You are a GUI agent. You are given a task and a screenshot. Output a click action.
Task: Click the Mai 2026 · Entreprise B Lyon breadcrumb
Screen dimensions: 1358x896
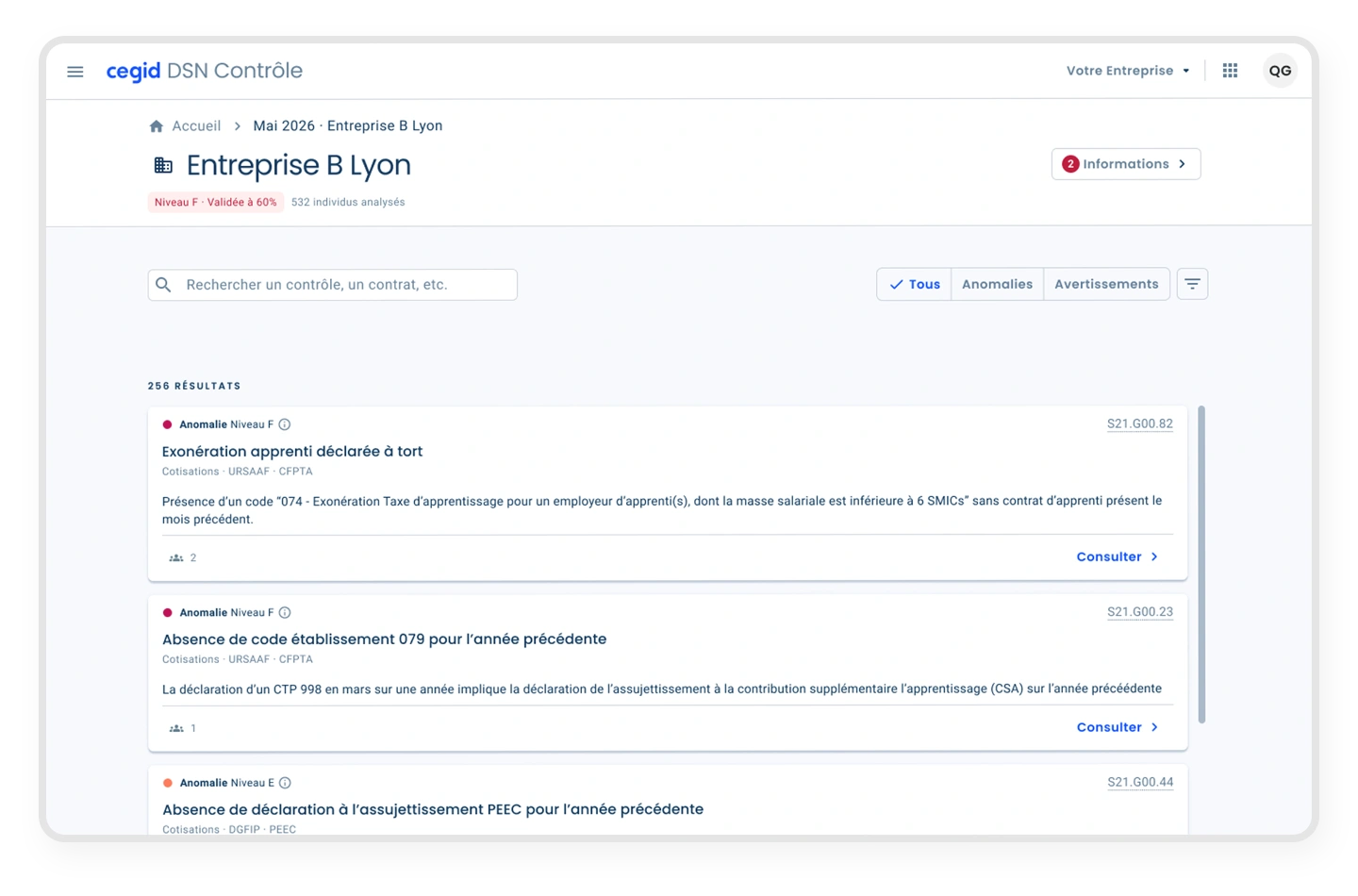[347, 126]
